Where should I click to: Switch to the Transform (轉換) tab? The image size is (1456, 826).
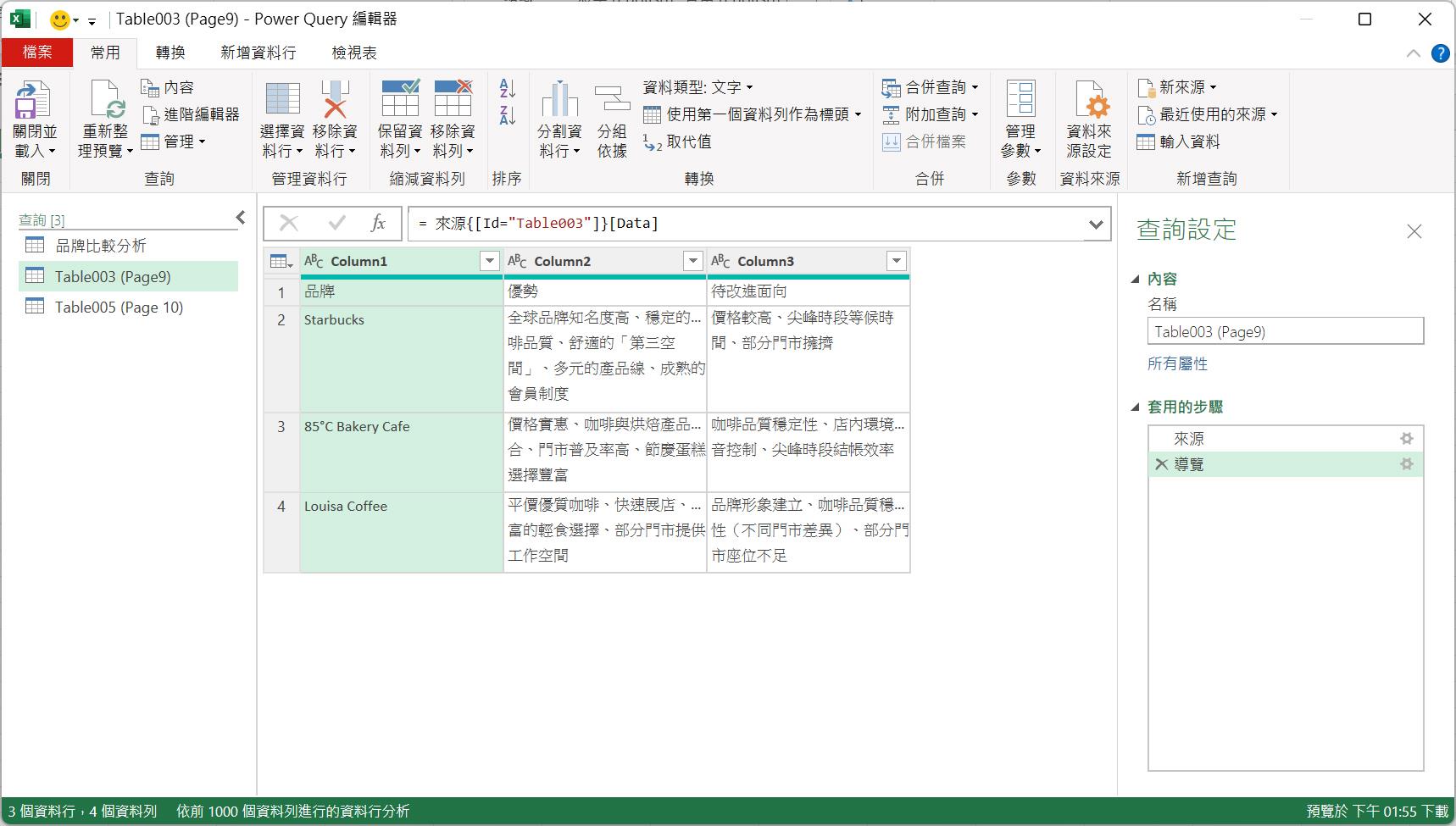[169, 53]
